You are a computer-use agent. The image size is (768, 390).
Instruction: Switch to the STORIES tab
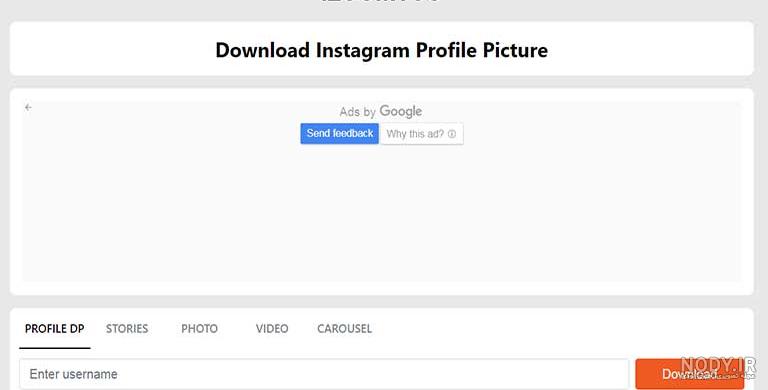(127, 329)
